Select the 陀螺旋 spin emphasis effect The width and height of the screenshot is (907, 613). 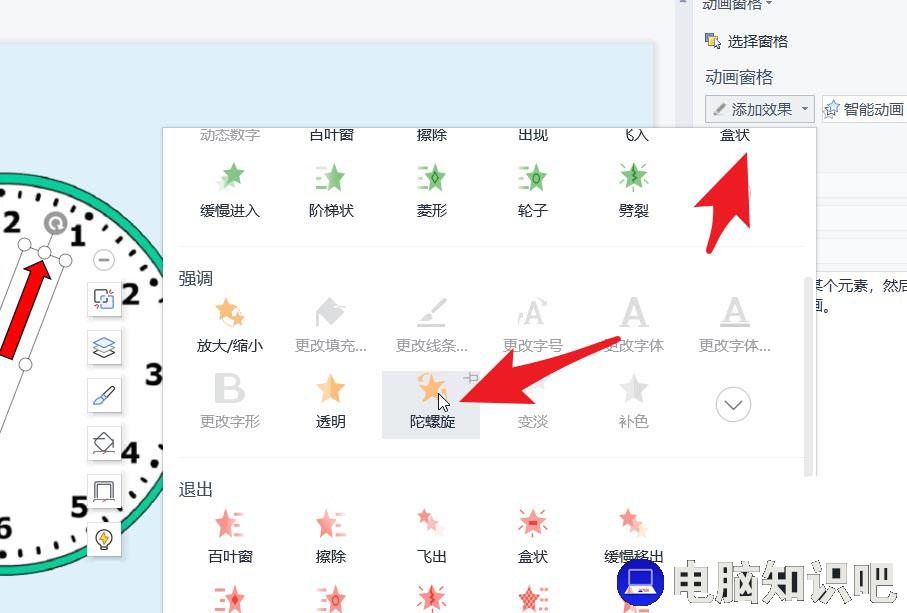coord(431,405)
